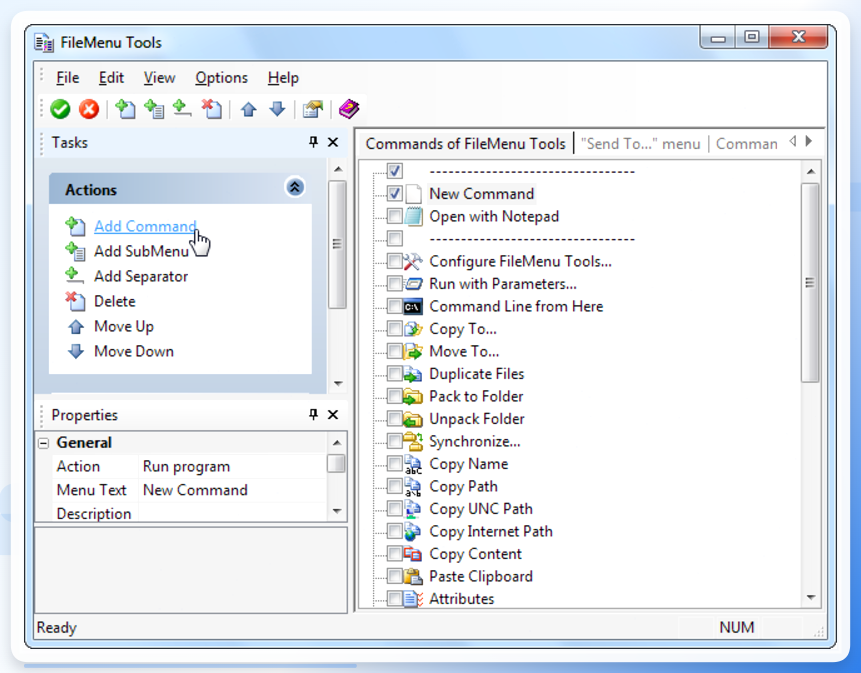Check the Command Line from Here checkbox
Screen dimensions: 861x673
coord(394,306)
